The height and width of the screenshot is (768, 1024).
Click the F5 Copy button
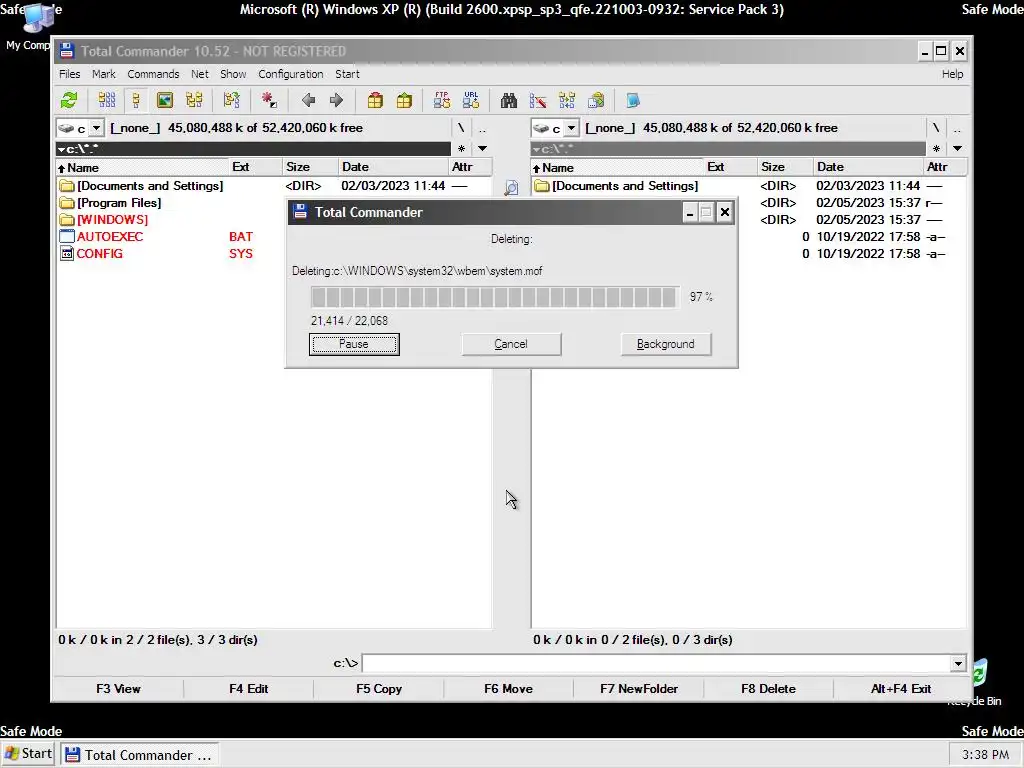379,688
